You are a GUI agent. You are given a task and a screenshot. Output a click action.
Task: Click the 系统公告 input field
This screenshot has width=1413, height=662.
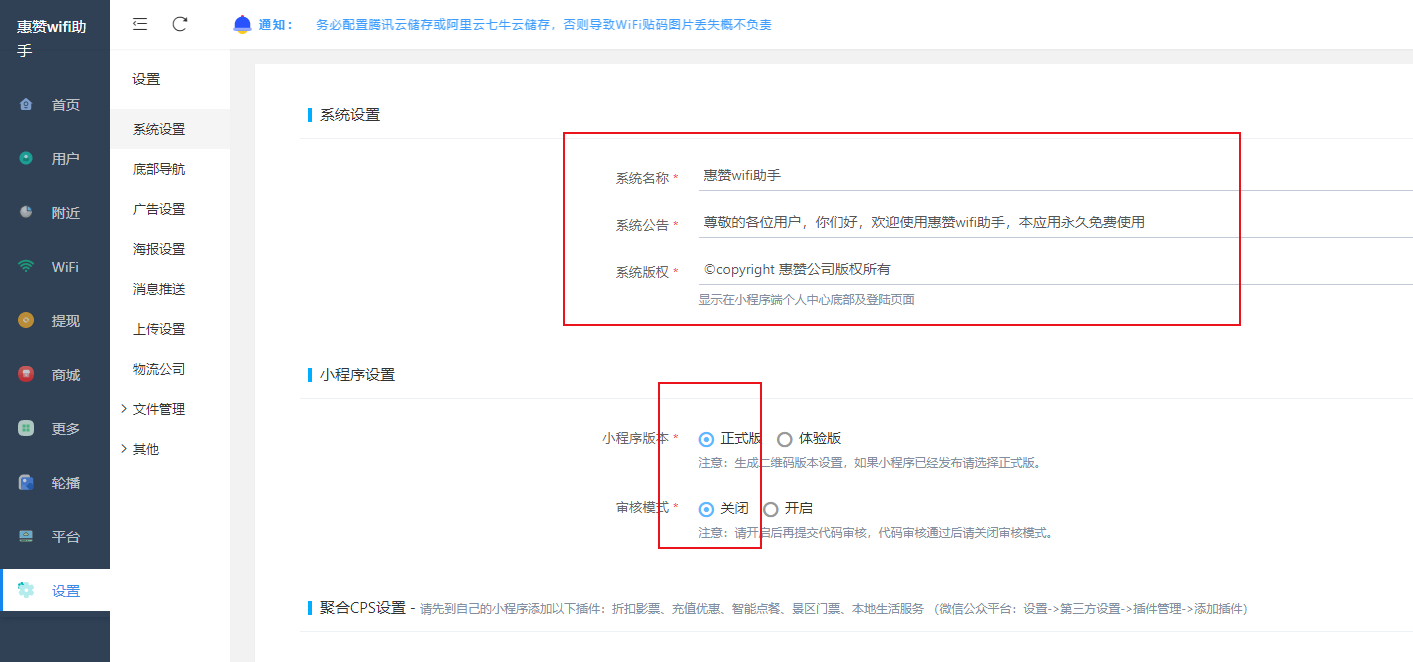[1055, 222]
